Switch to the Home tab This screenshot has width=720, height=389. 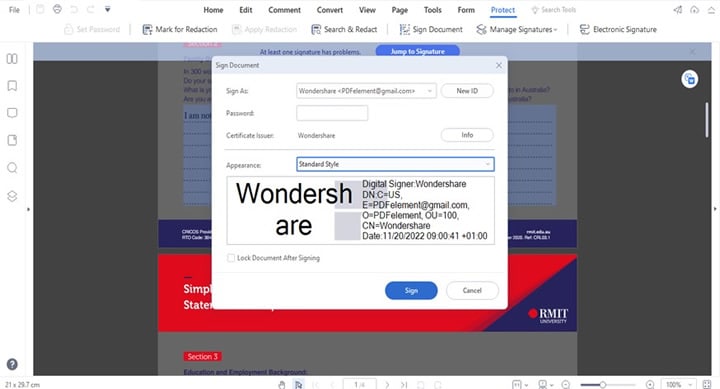pos(213,10)
